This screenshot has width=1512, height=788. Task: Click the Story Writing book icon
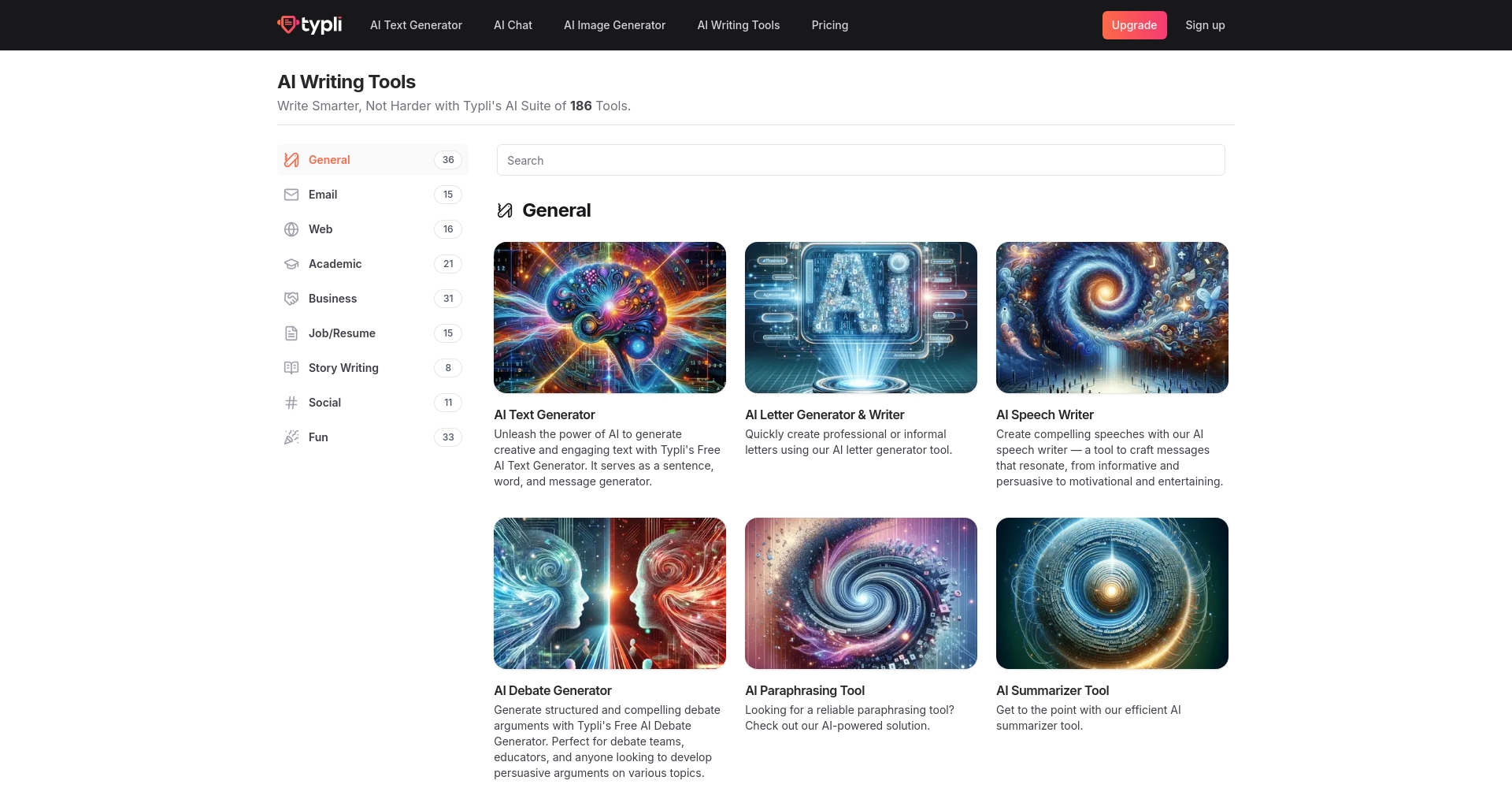(291, 368)
